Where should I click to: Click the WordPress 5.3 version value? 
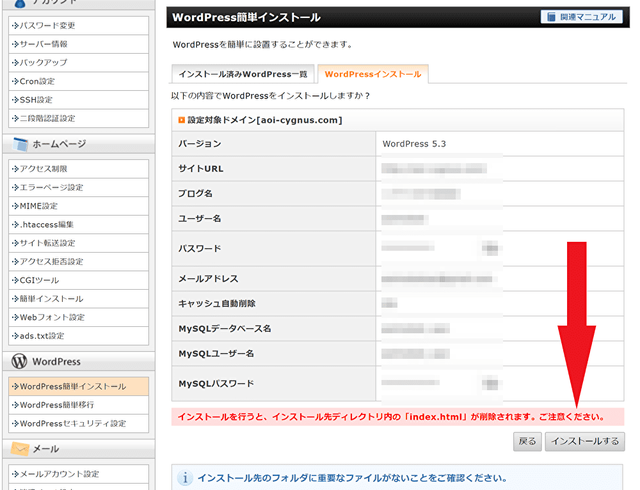414,144
